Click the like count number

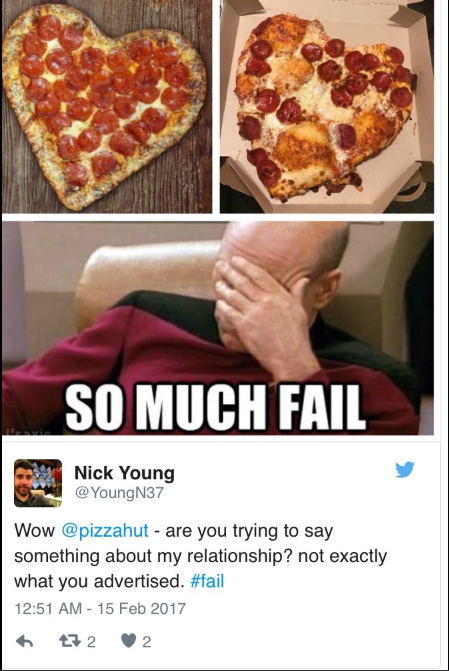click(x=146, y=641)
